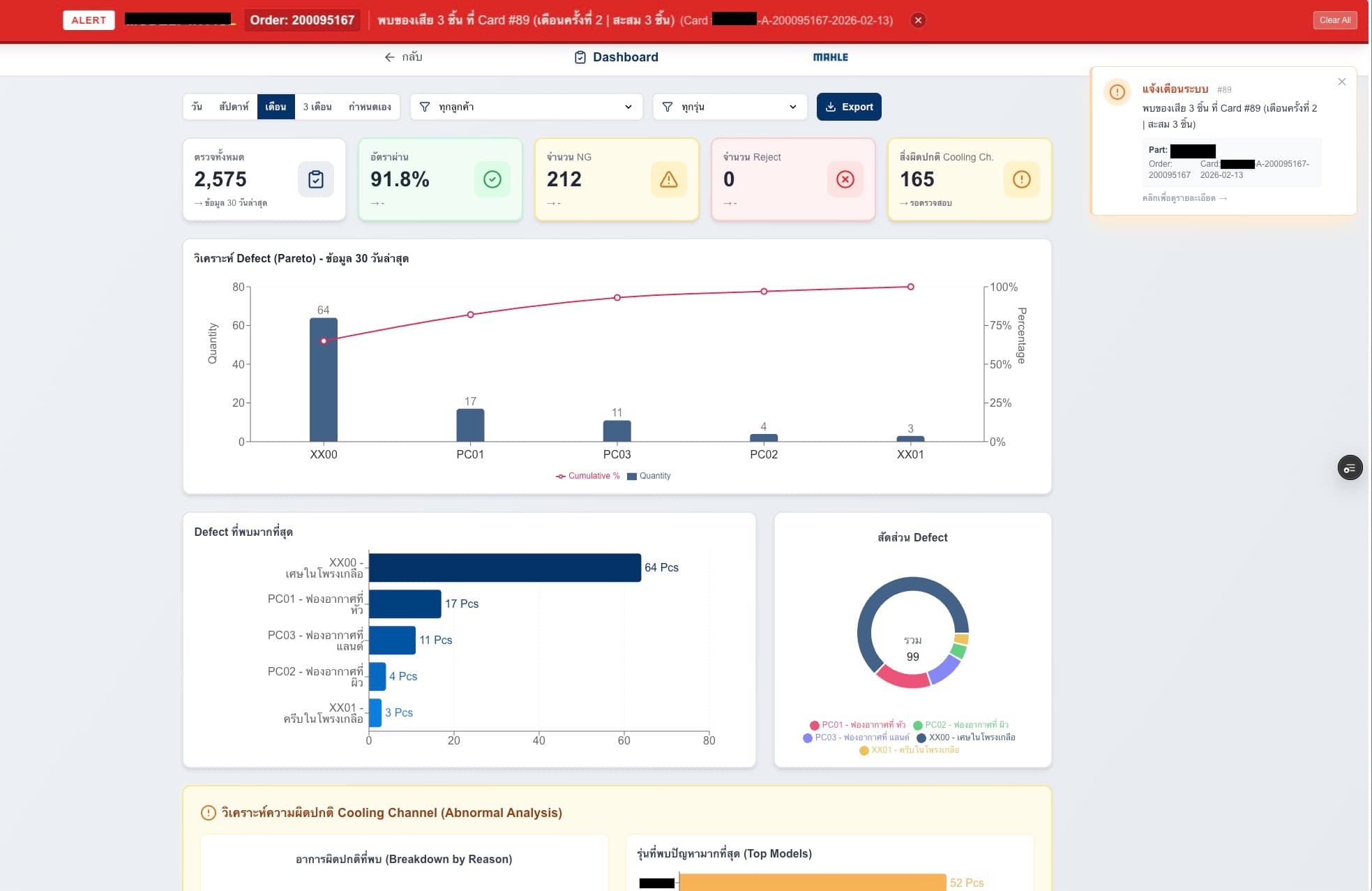Click the MAHLE logo in header
The image size is (1372, 891).
831,57
